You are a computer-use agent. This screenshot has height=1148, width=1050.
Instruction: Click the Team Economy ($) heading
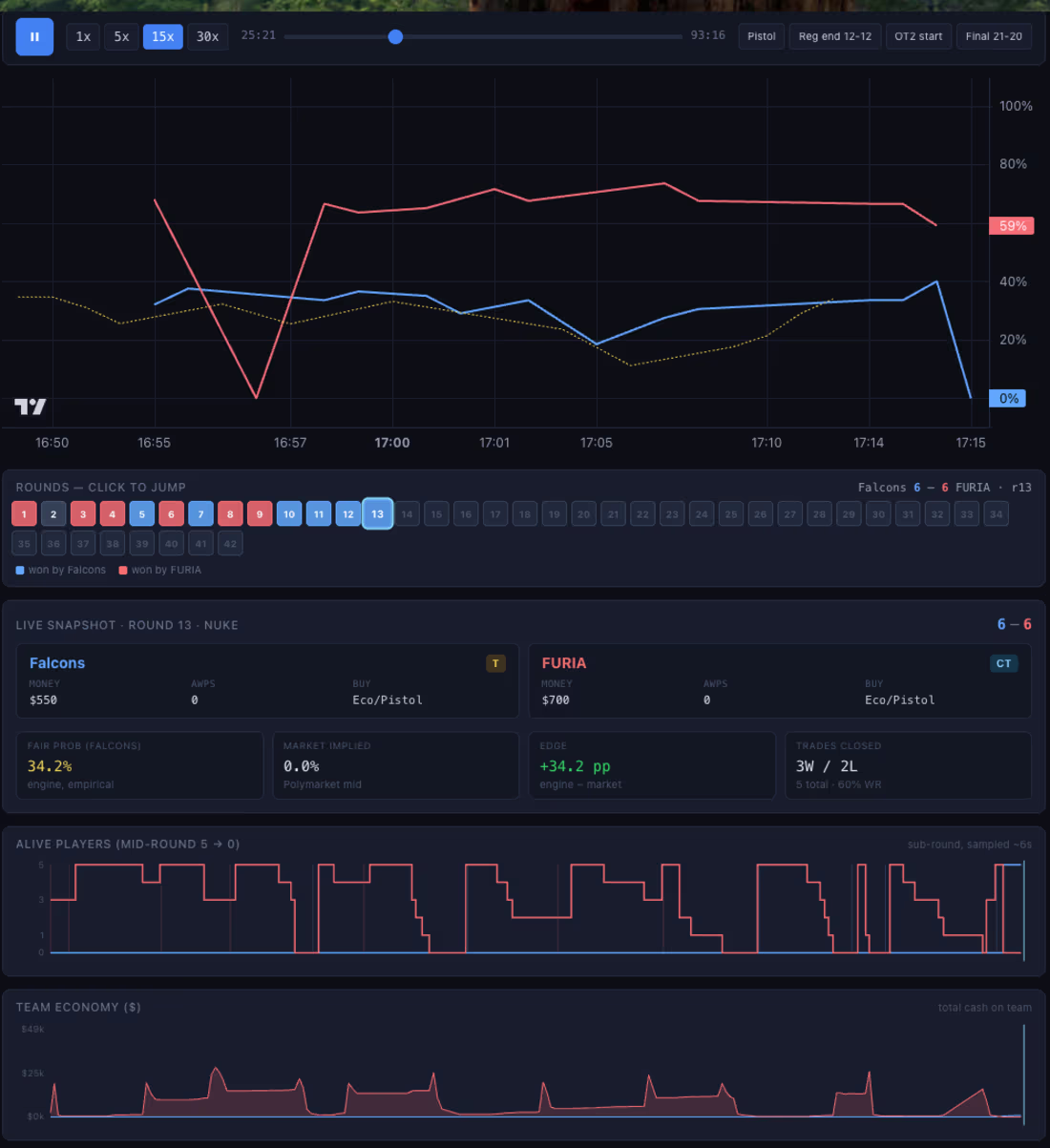[78, 1008]
